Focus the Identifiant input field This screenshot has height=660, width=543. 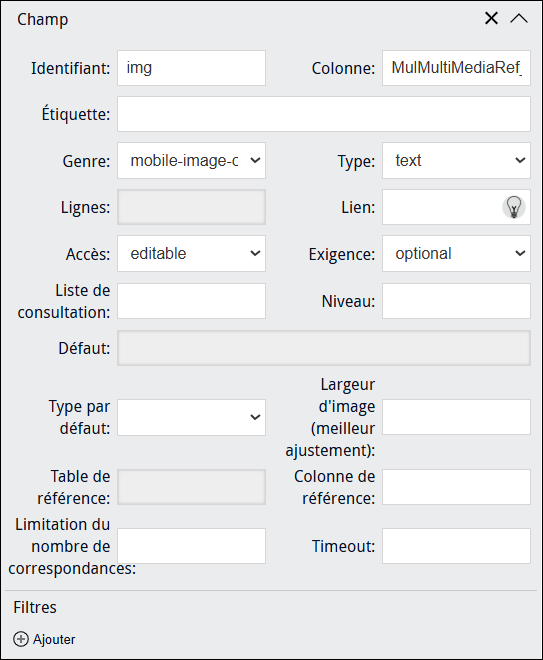click(x=192, y=68)
